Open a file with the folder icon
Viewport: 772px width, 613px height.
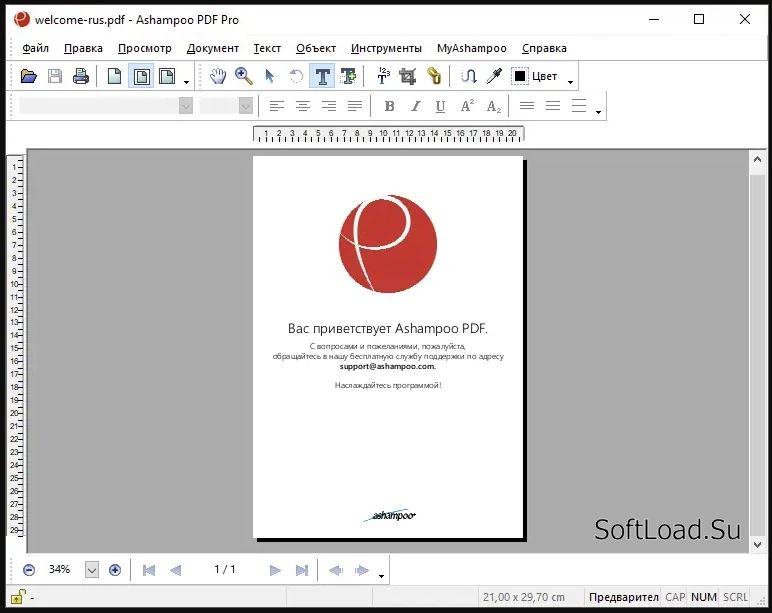29,76
